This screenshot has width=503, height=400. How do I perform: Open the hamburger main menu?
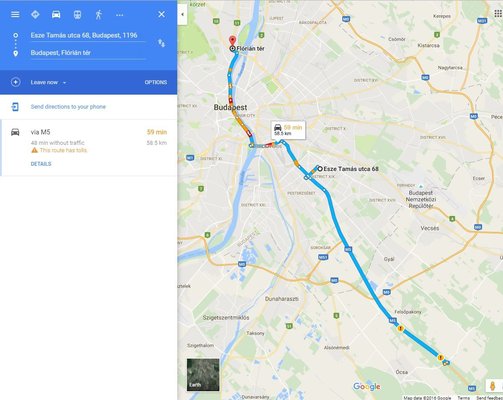coord(15,14)
